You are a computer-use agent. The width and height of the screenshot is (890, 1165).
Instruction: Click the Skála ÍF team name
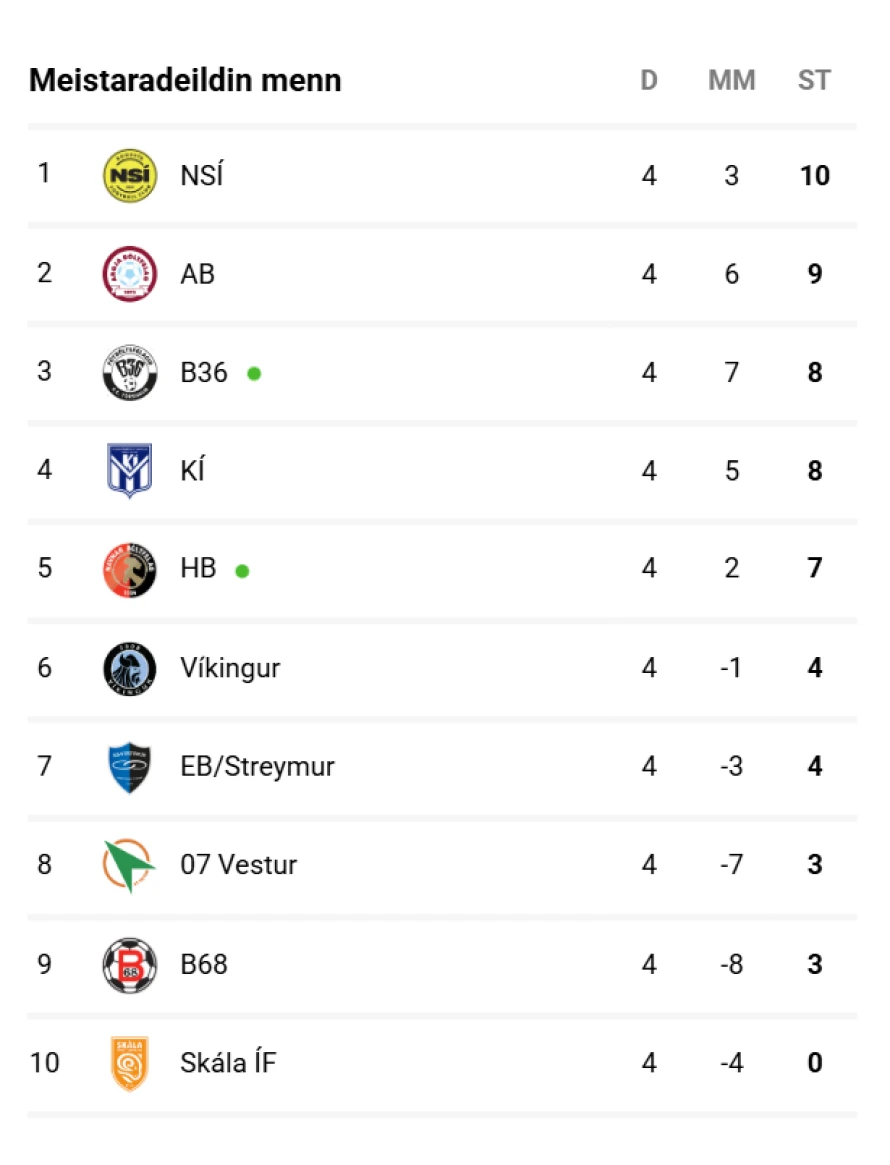coord(228,1062)
